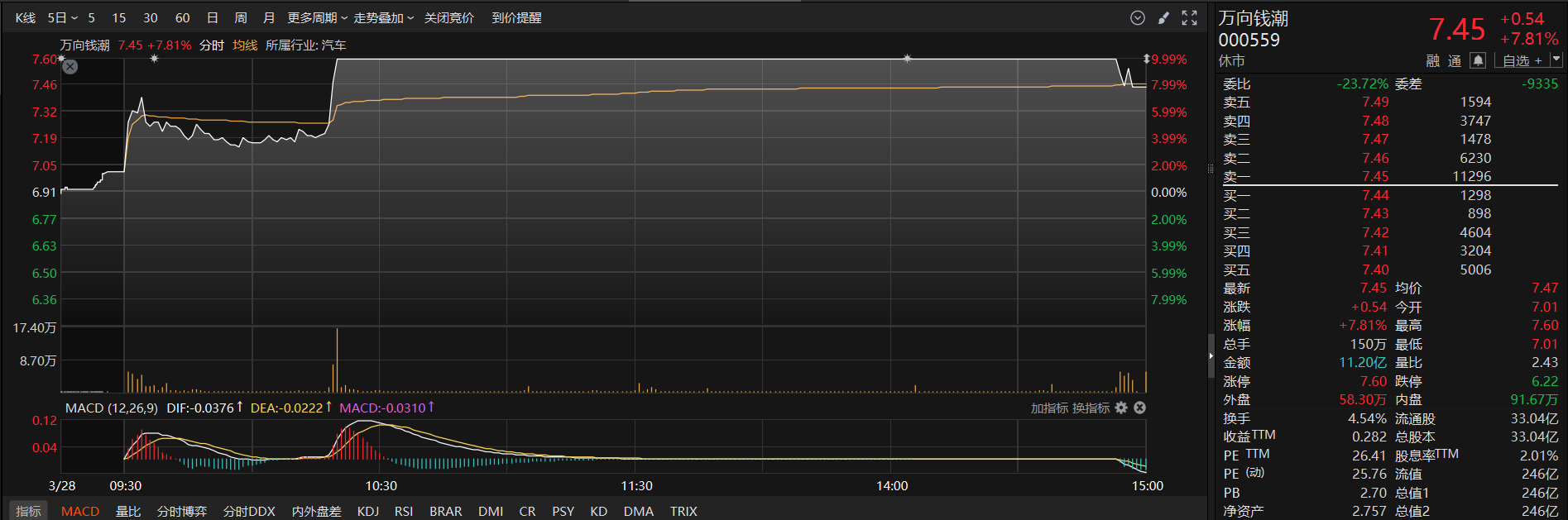Click stock code 000559
Image resolution: width=1568 pixels, height=520 pixels.
1249,40
